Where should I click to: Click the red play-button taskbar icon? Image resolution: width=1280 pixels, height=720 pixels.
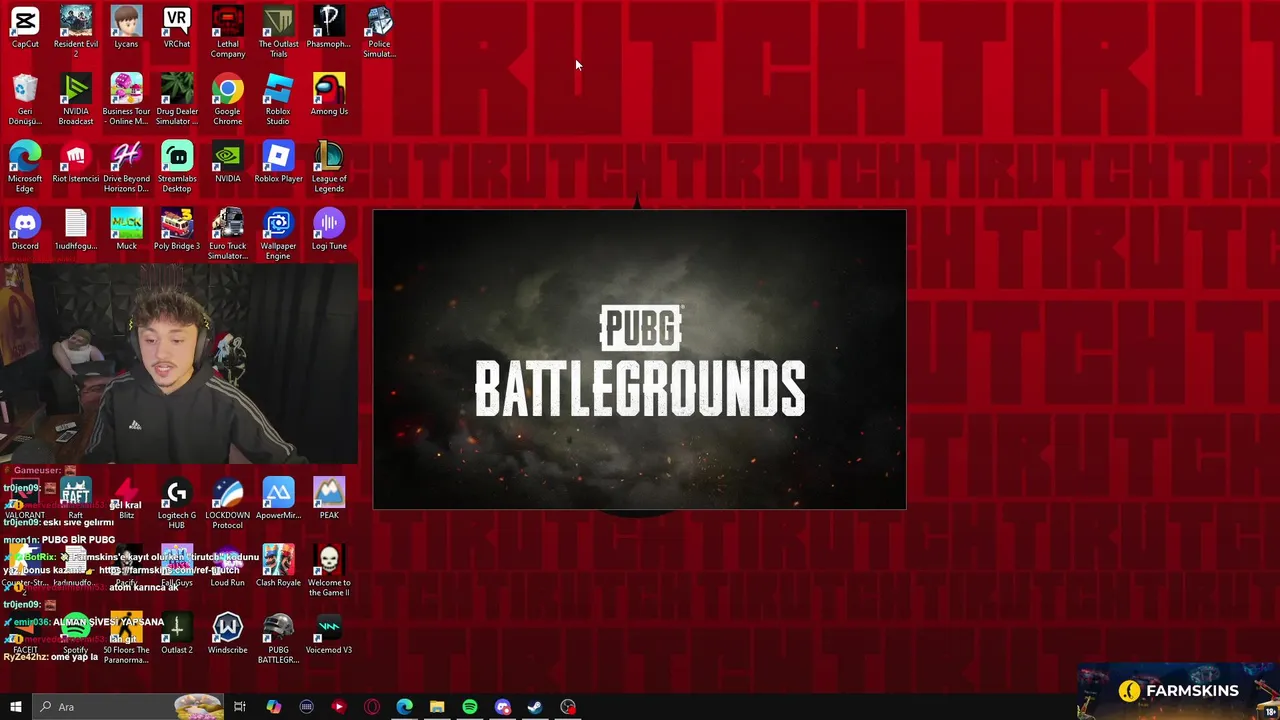pos(339,707)
